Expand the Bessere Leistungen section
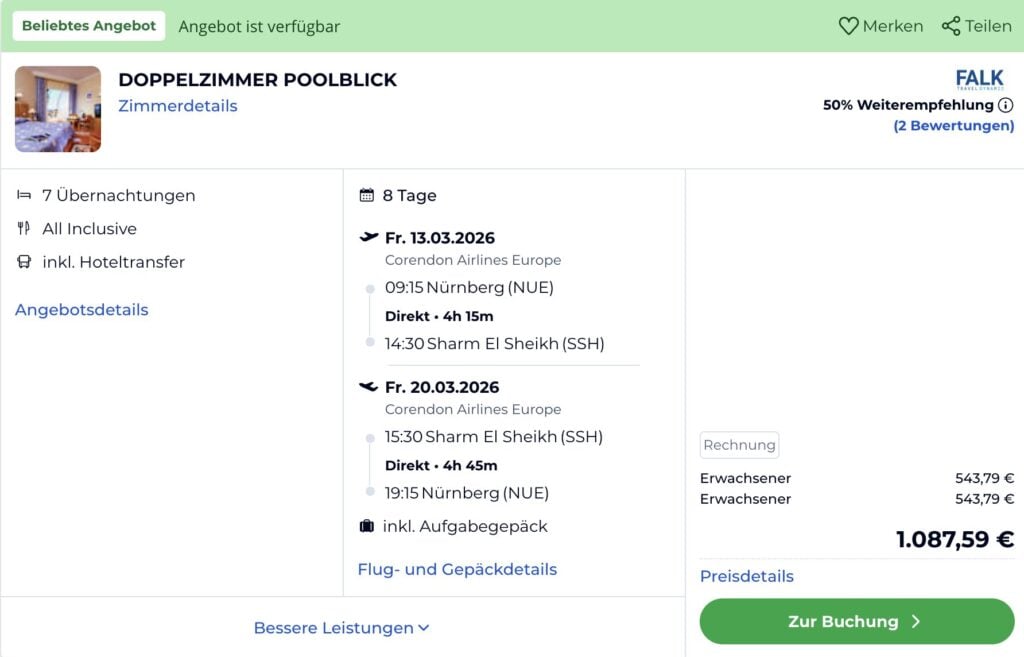 pyautogui.click(x=333, y=628)
